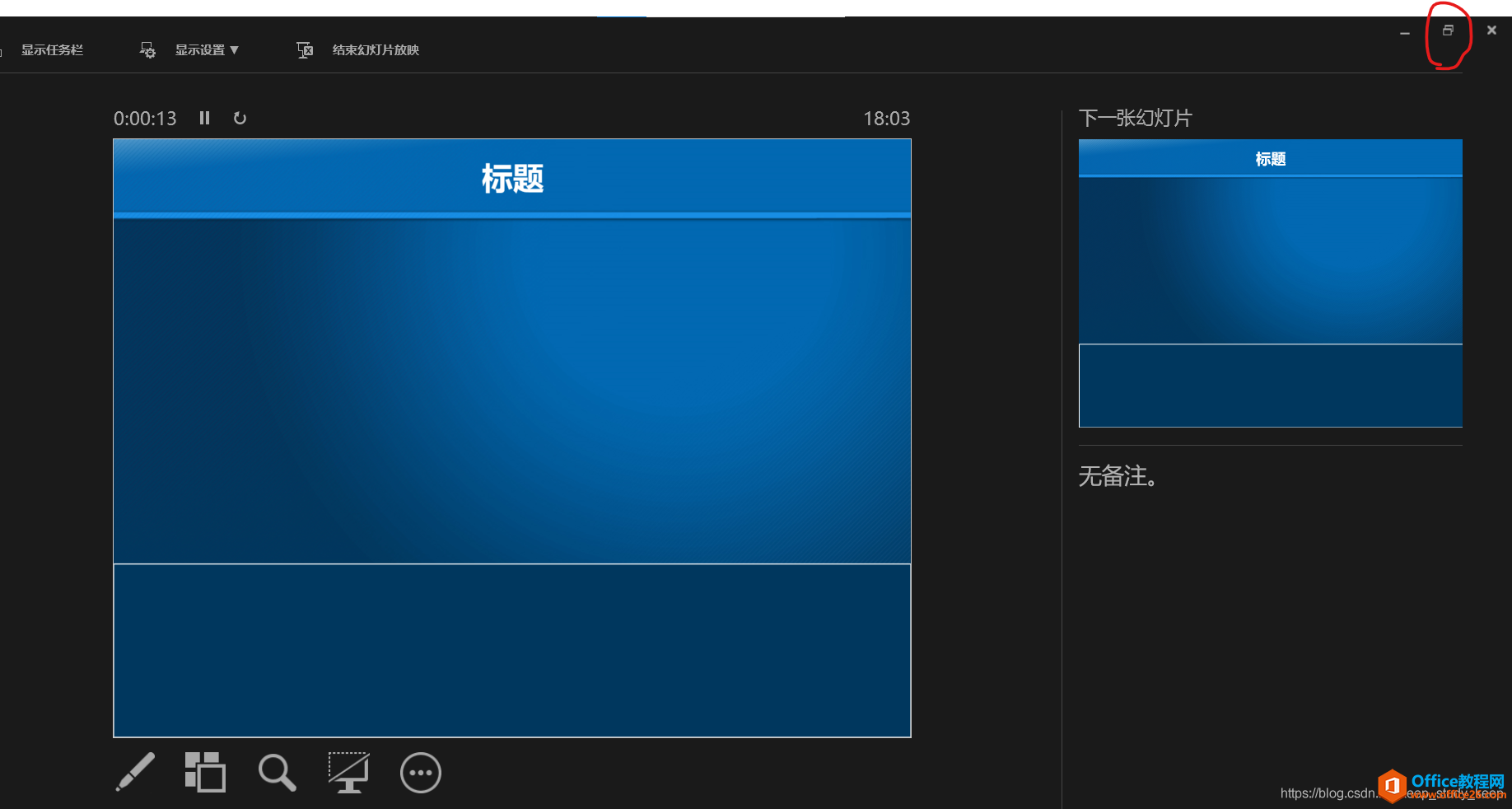Click 结束幻灯片放映 to end slideshow
This screenshot has height=809, width=1512.
375,49
